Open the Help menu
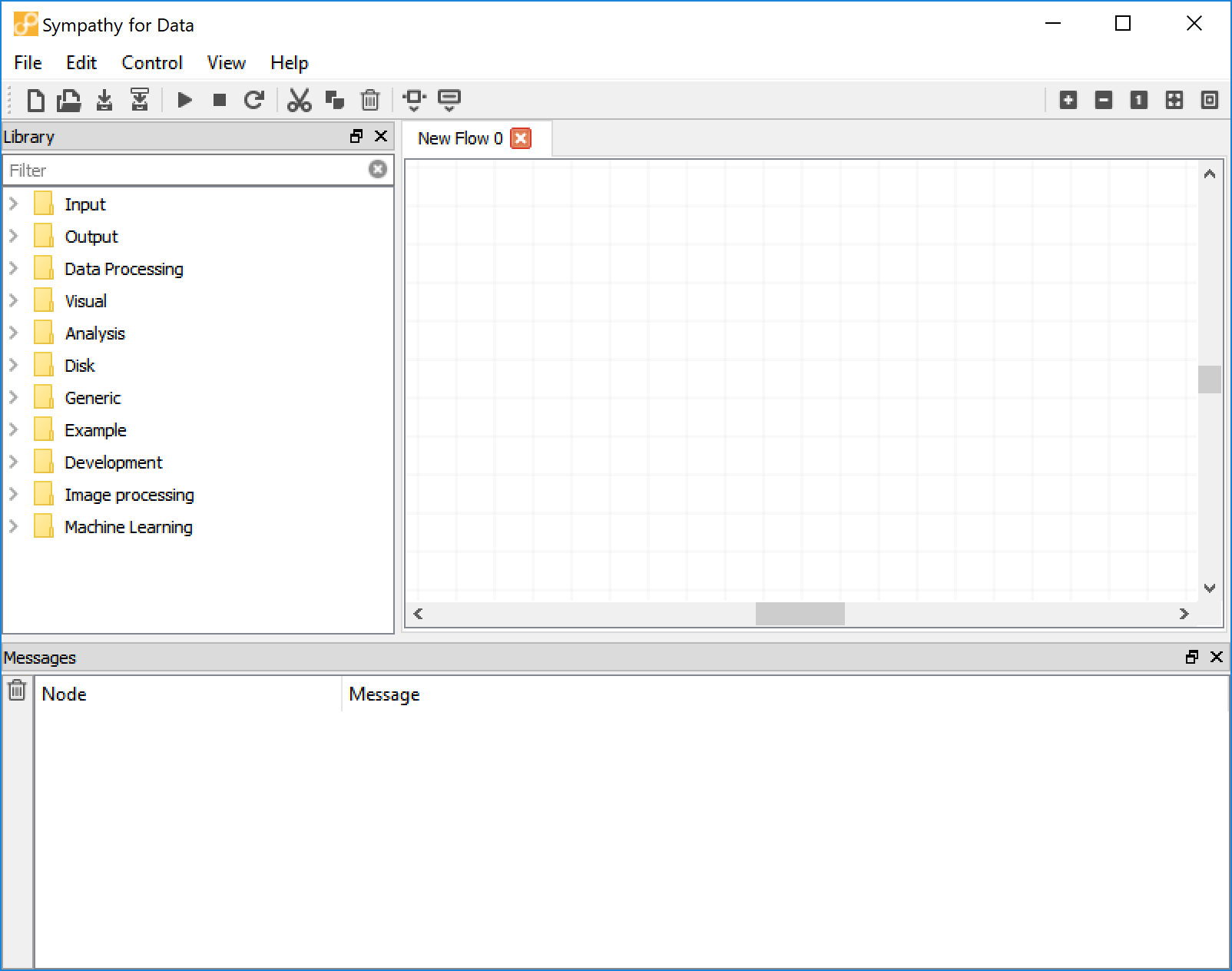This screenshot has width=1232, height=971. click(x=290, y=63)
